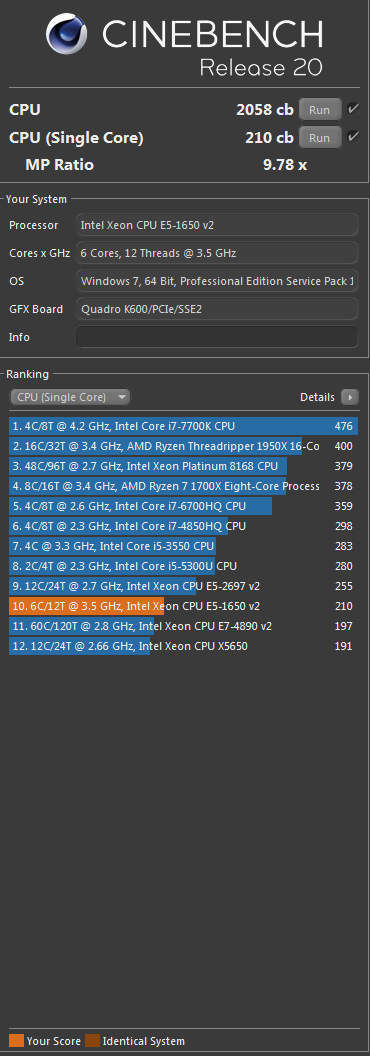The image size is (370, 1056).
Task: Select the Cores x GHz field
Action: click(x=217, y=253)
